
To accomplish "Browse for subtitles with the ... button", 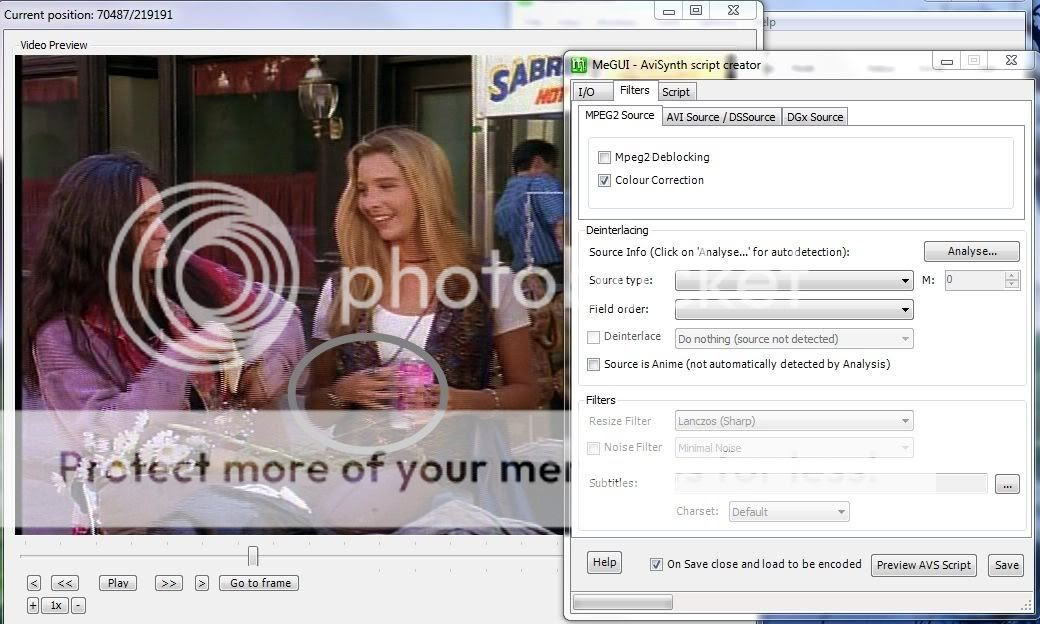I will click(1007, 484).
